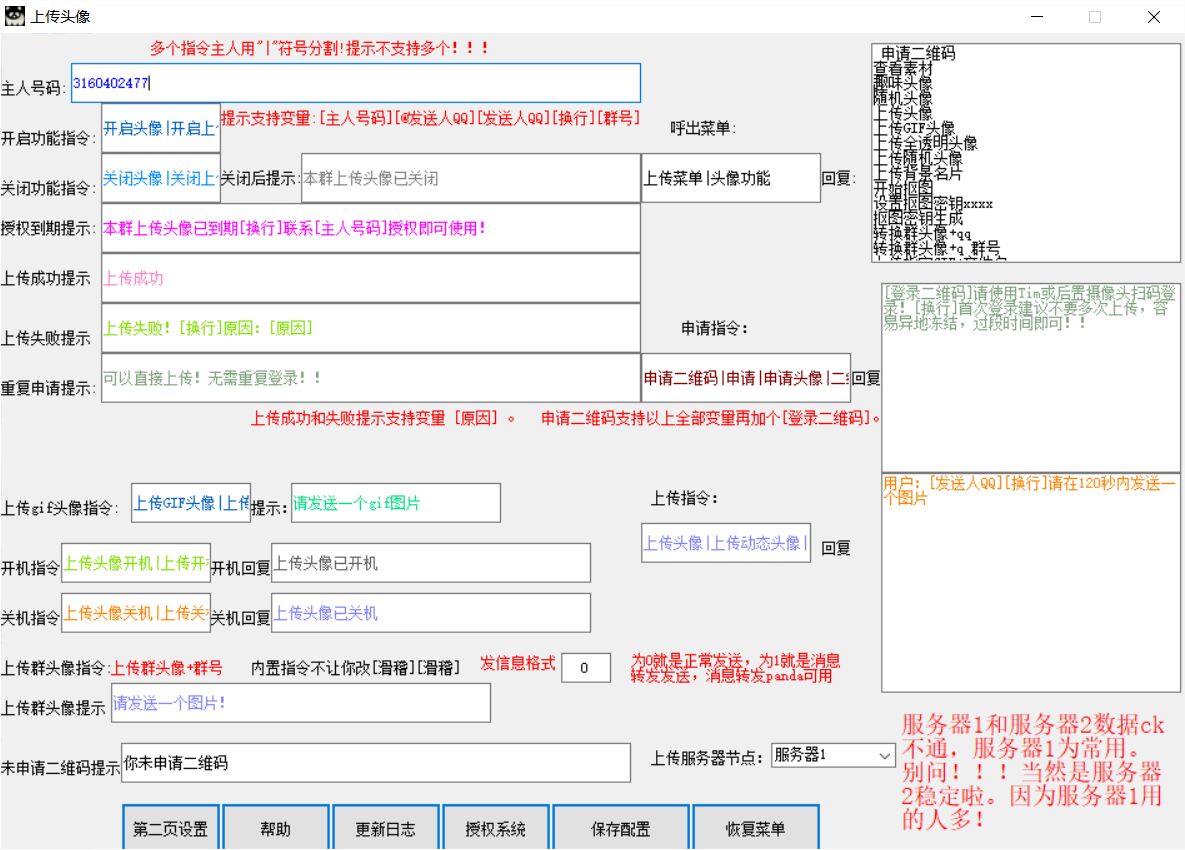Viewport: 1185px width, 850px height.
Task: Click the 授权系统 button
Action: (496, 828)
